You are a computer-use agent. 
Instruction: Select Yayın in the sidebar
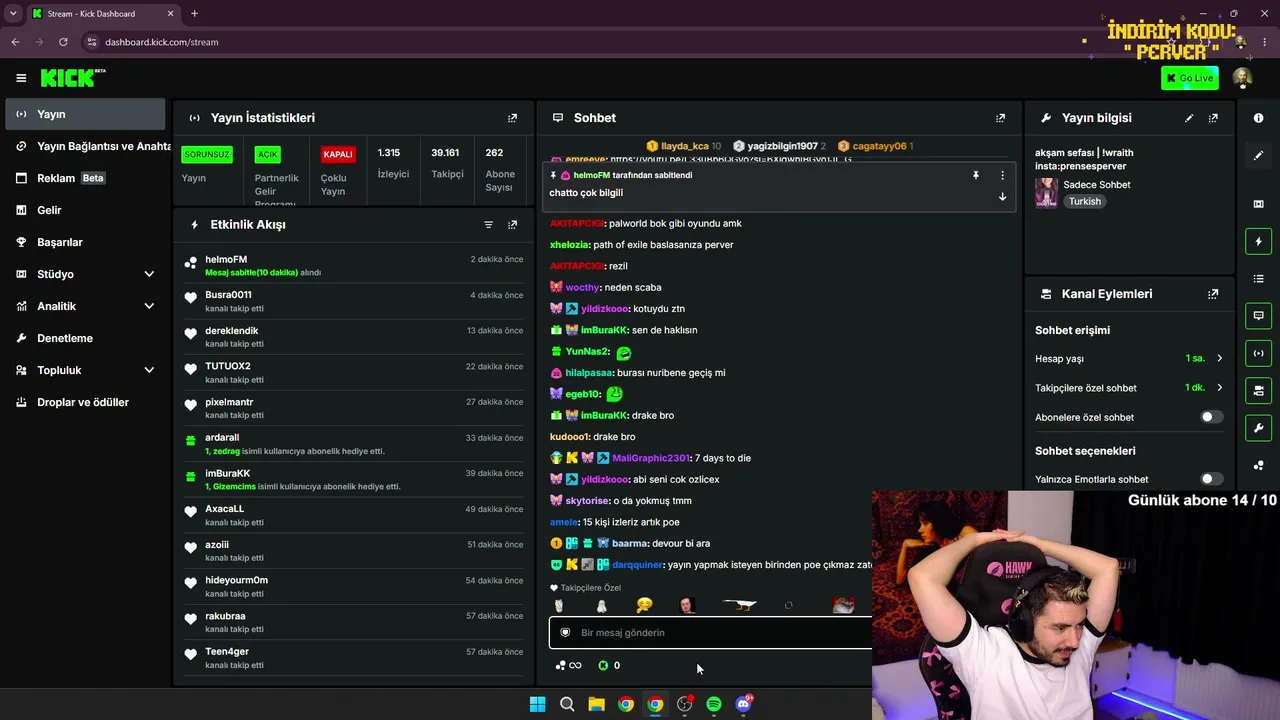(x=85, y=114)
